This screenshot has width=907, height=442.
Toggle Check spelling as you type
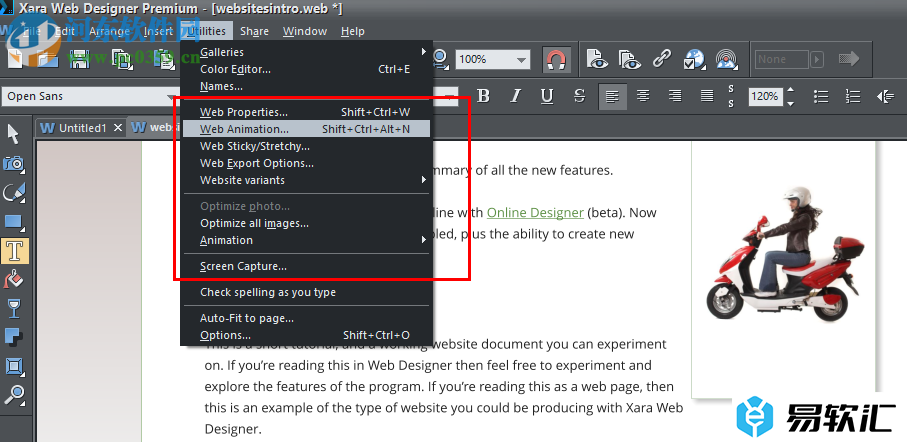(x=307, y=292)
